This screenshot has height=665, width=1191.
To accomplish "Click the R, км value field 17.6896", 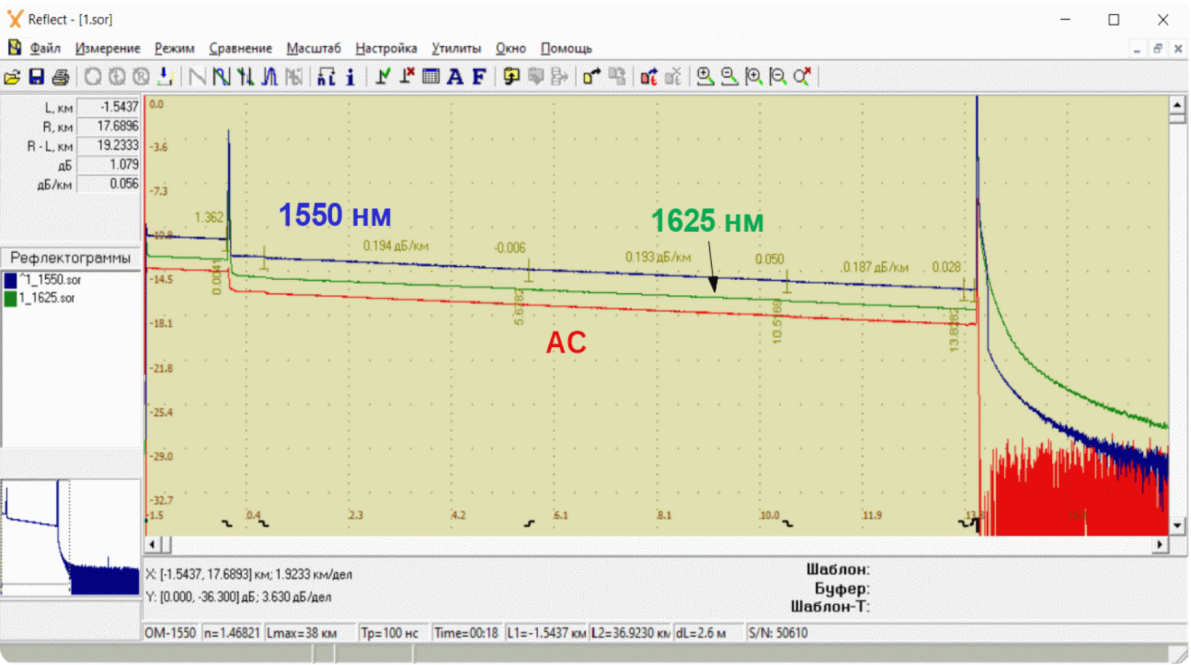I will (x=109, y=126).
